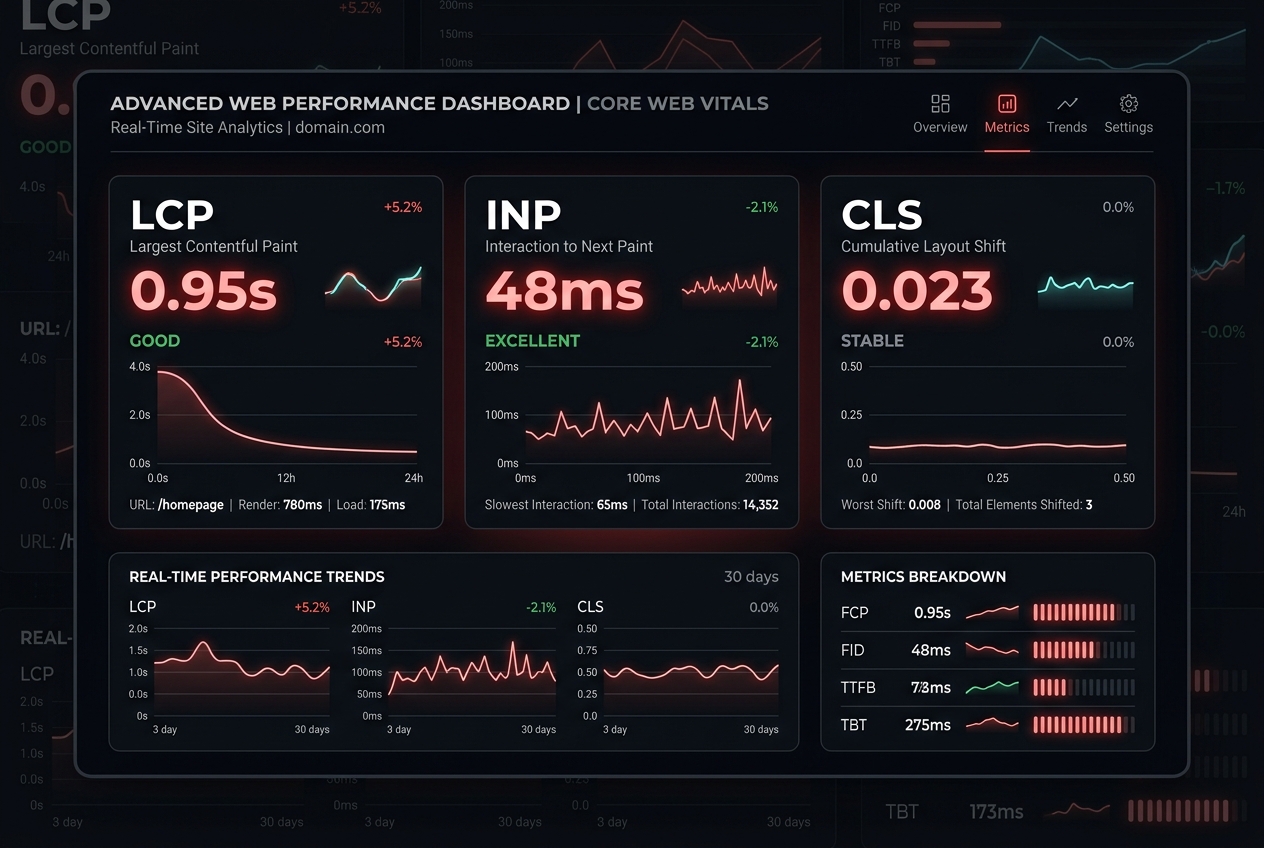Image resolution: width=1264 pixels, height=848 pixels.
Task: Click the TBT 275ms value
Action: coord(928,725)
